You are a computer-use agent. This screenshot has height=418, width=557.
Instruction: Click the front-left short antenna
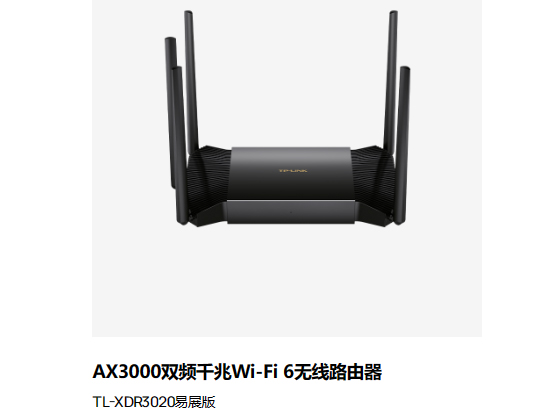click(x=179, y=146)
